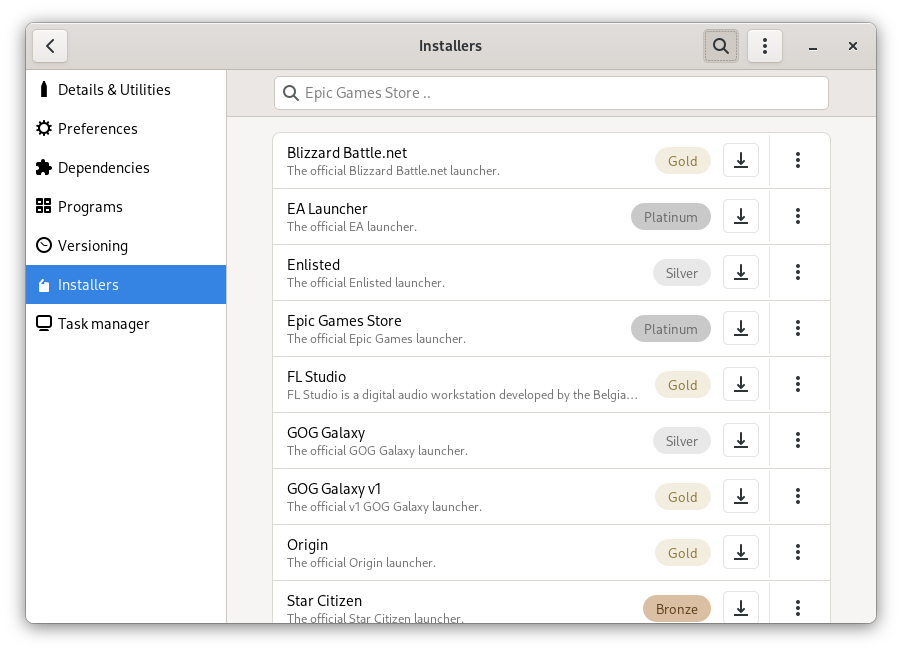Screen dimensions: 902x652
Task: Download the FL Studio installer
Action: click(741, 384)
